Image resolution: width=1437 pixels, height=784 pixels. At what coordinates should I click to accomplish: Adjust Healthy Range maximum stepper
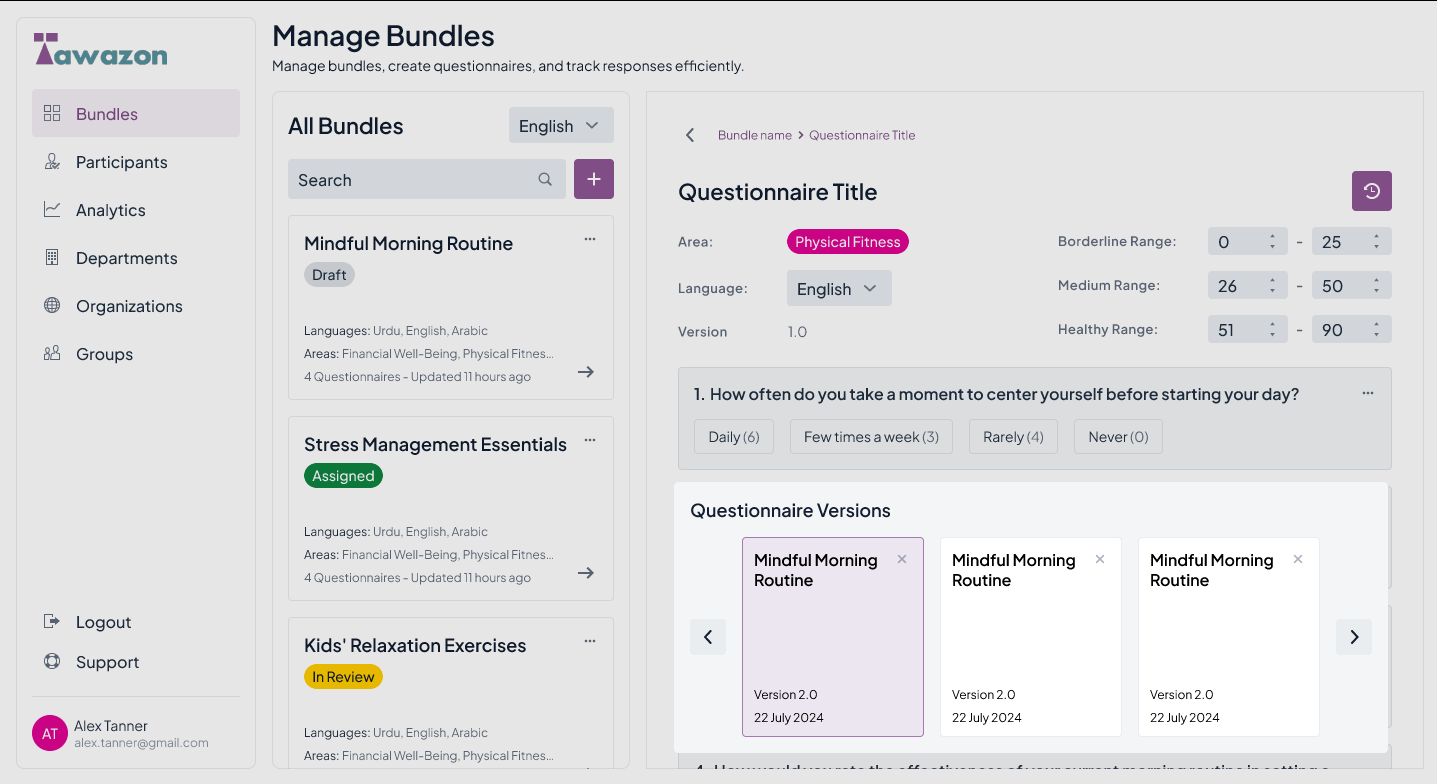1376,330
